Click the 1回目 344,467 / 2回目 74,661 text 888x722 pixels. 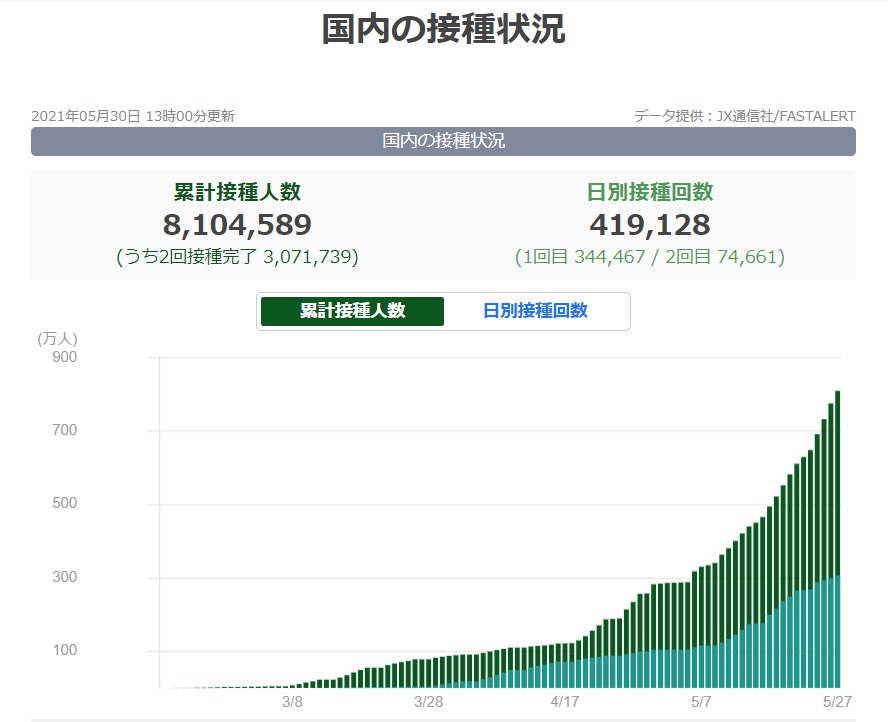tap(650, 257)
